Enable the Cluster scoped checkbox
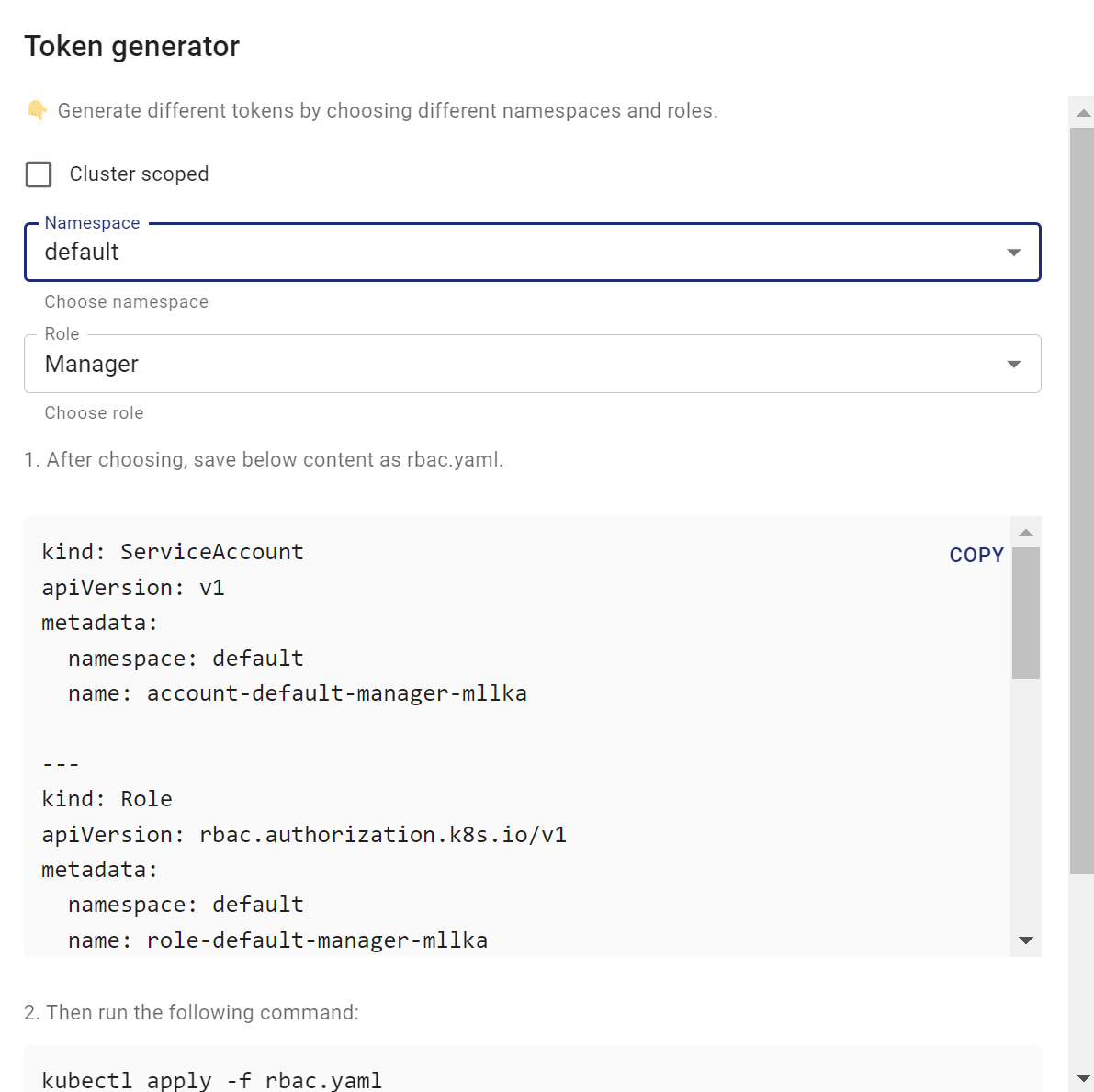 coord(39,174)
